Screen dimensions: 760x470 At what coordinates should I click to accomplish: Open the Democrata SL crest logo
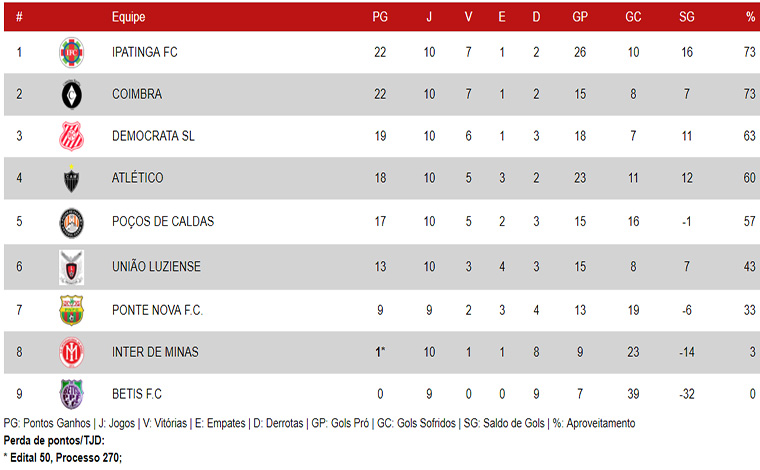pyautogui.click(x=71, y=136)
